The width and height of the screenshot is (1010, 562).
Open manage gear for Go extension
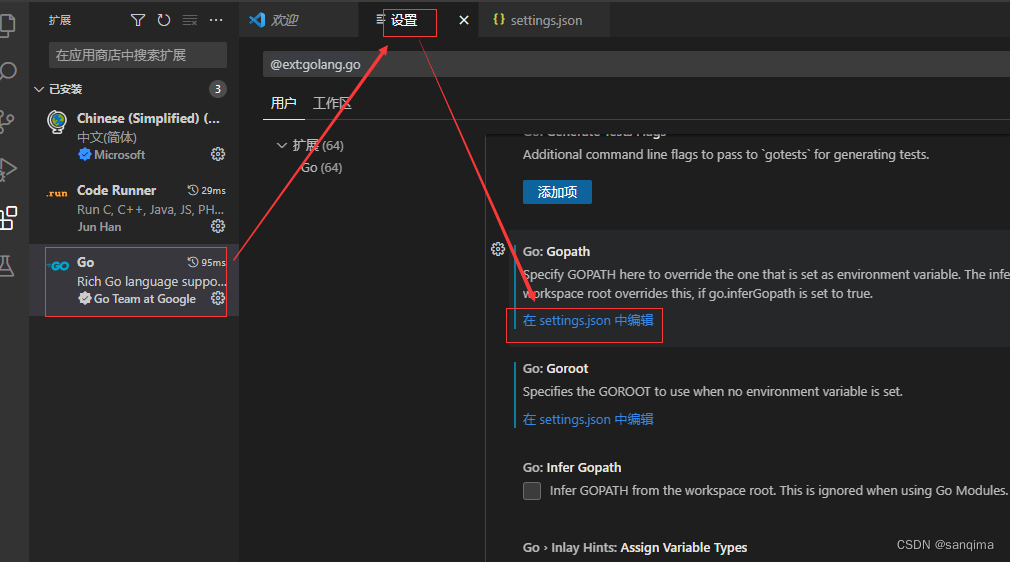(218, 298)
